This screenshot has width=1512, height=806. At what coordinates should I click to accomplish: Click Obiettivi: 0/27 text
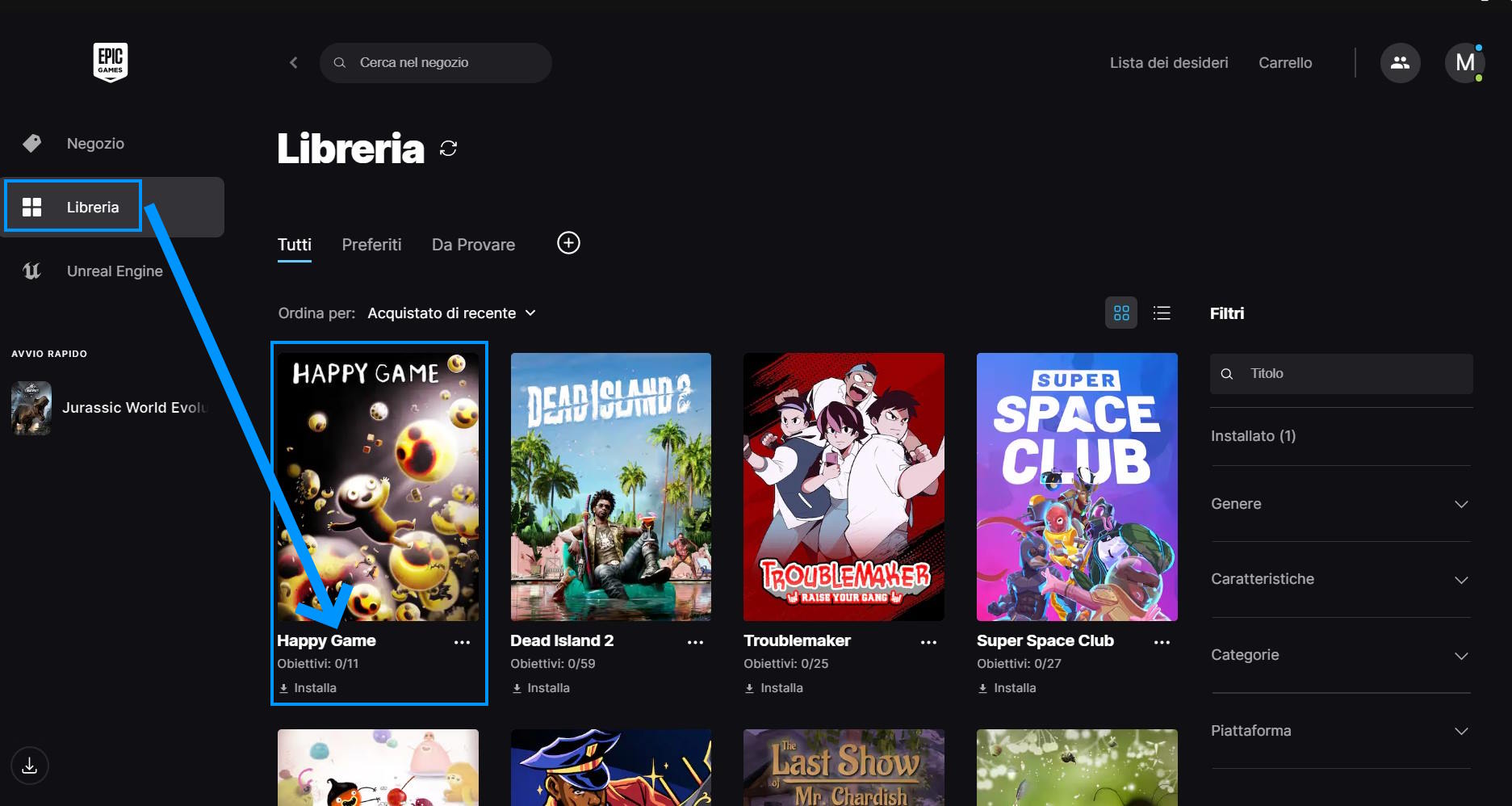[x=1020, y=664]
